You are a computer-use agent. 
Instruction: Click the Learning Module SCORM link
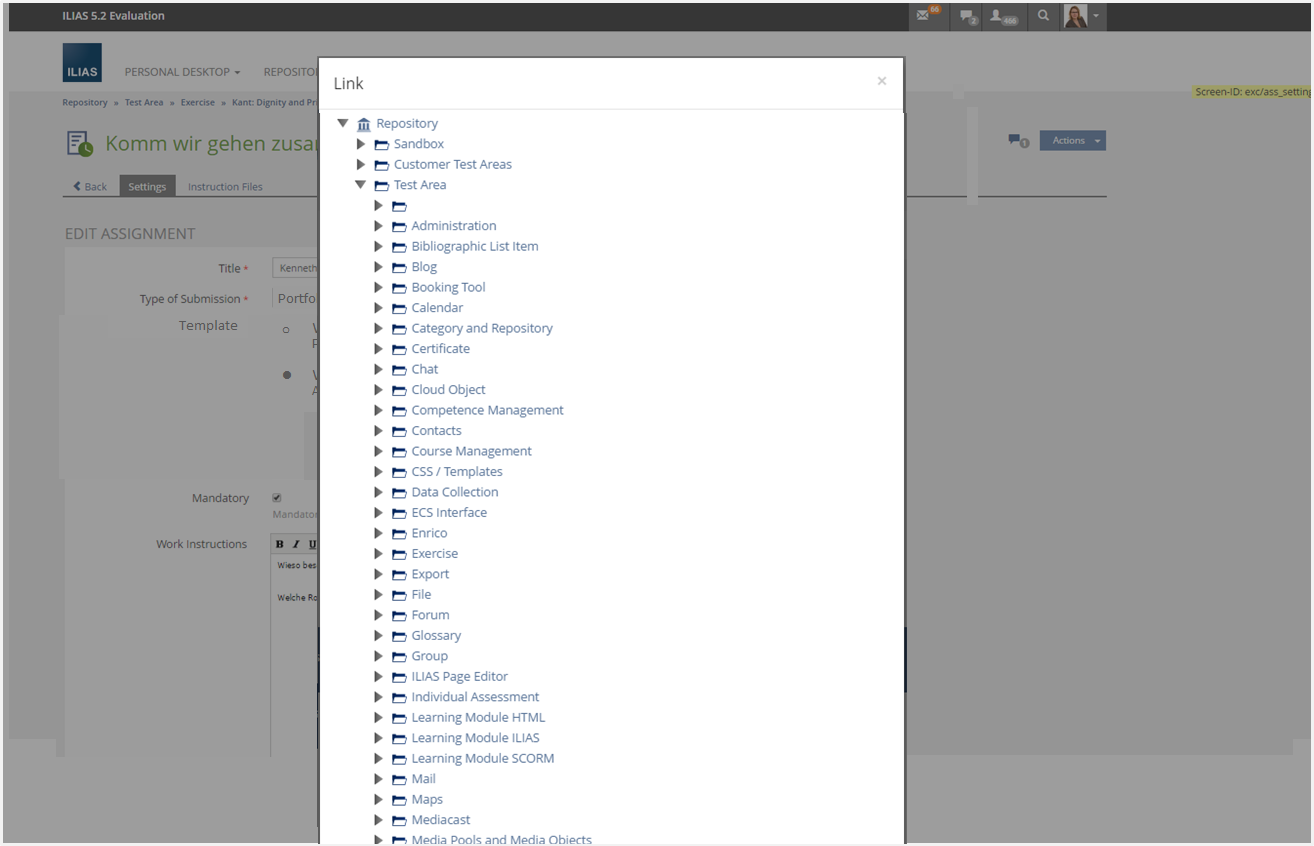click(x=482, y=758)
